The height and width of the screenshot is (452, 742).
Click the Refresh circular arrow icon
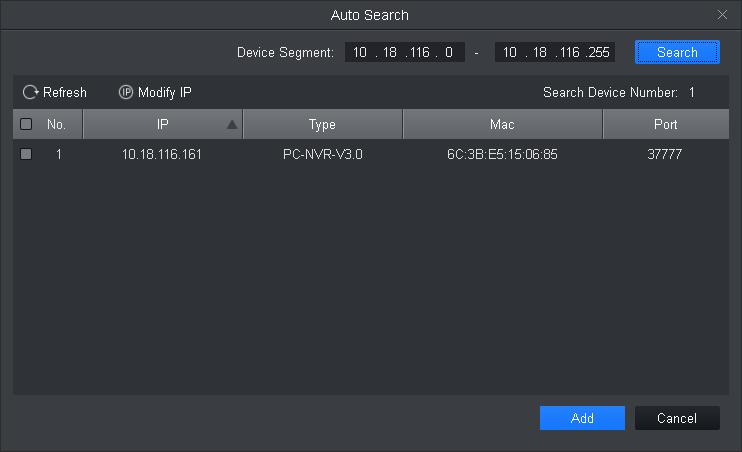point(30,92)
